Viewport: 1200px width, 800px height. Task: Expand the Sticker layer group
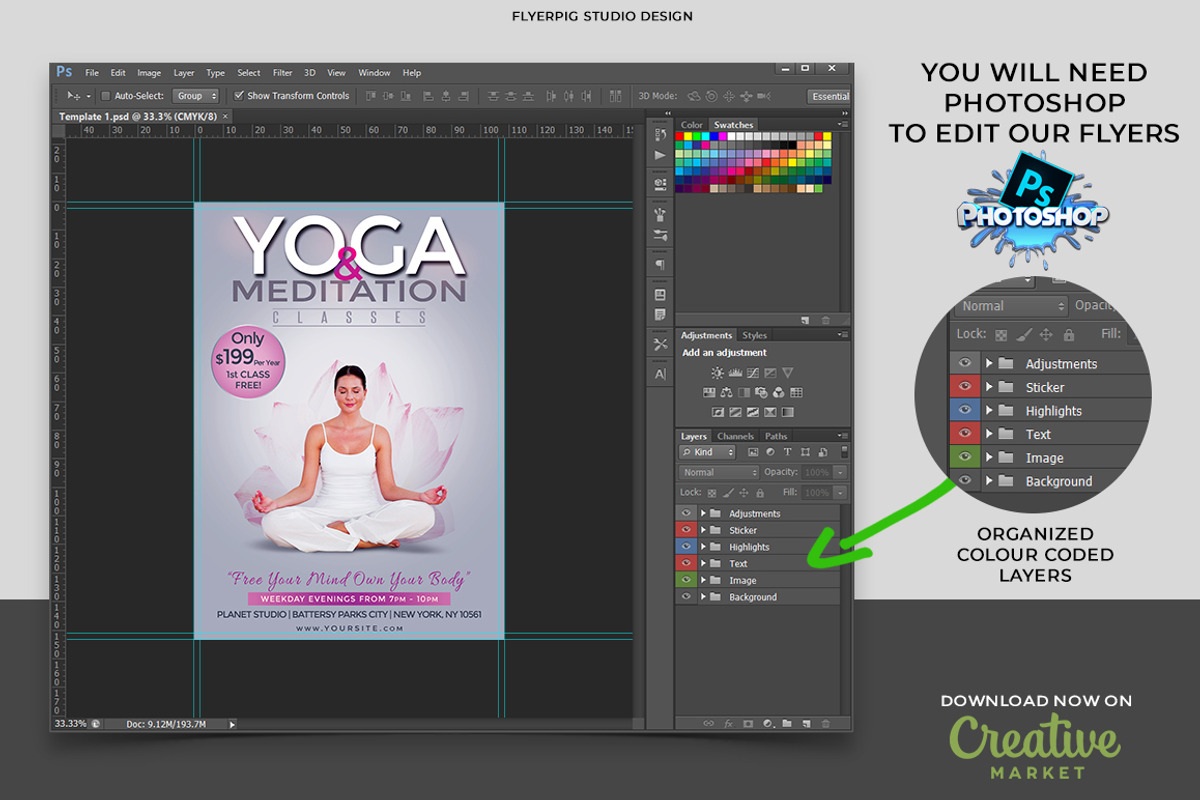pos(703,530)
